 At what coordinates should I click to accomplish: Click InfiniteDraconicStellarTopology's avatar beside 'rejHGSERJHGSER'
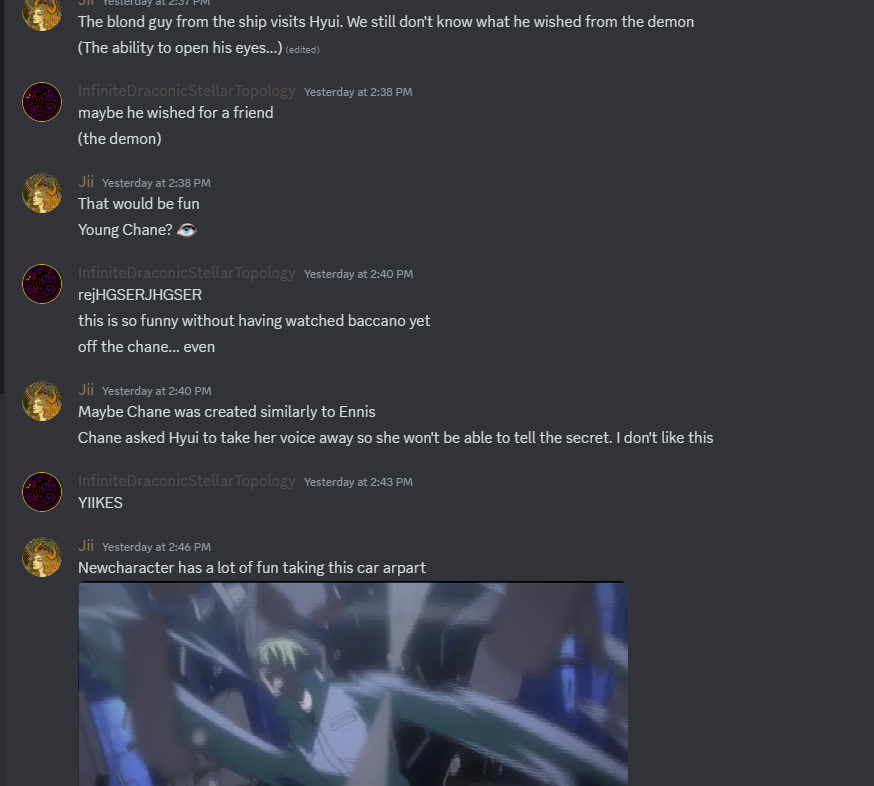(x=42, y=284)
